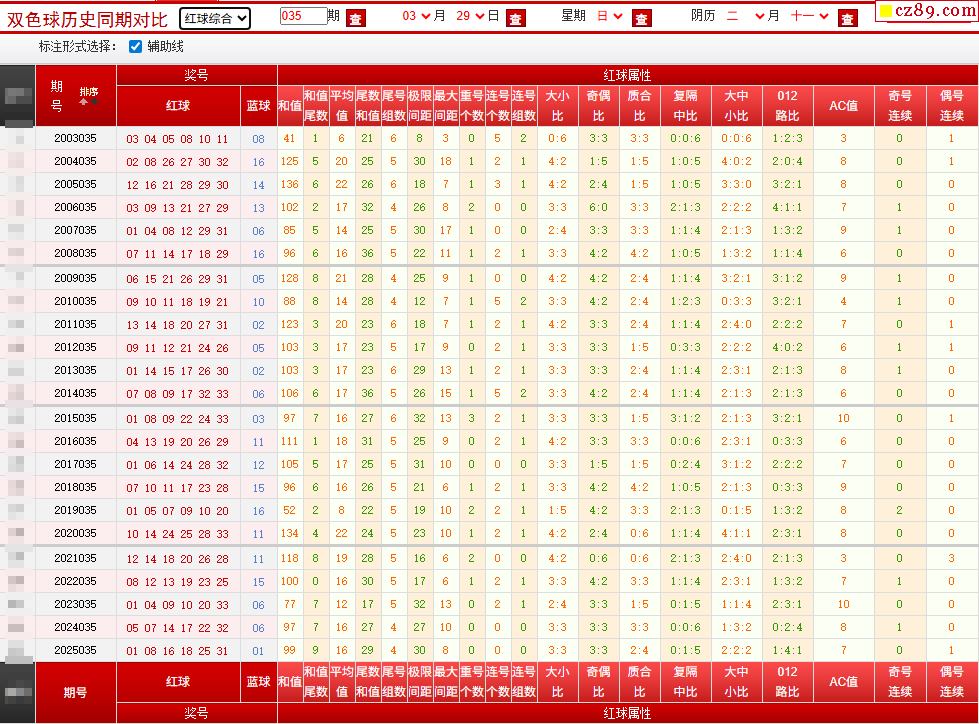Open the weekday dropdown showing 日
The height and width of the screenshot is (724, 979).
click(609, 17)
